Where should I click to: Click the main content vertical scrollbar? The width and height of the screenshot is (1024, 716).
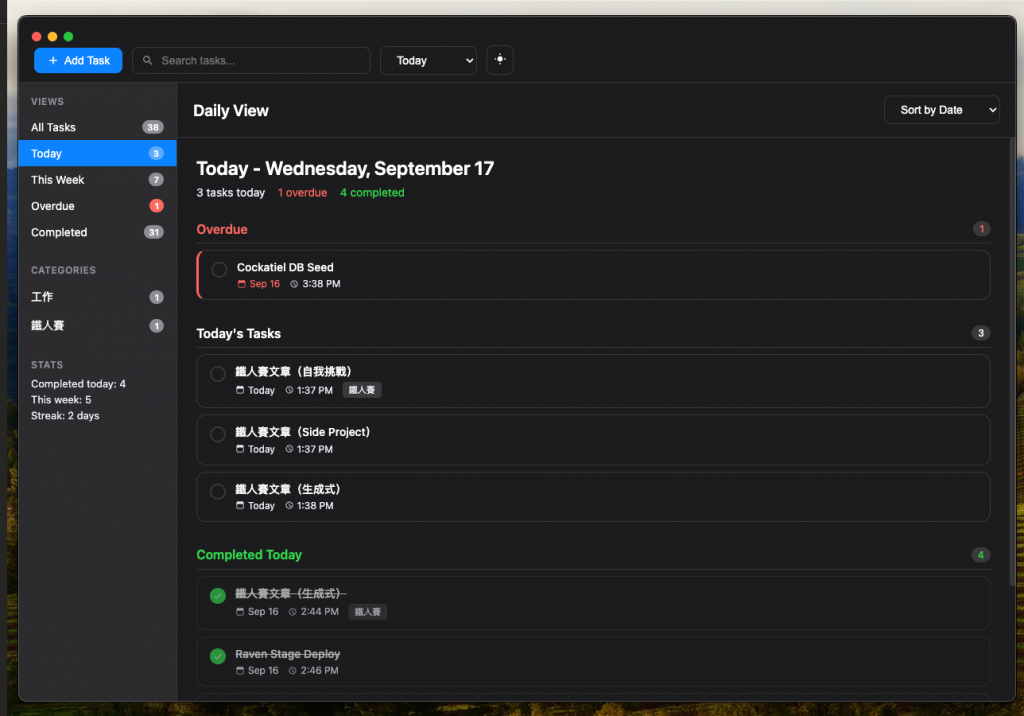click(x=1012, y=363)
